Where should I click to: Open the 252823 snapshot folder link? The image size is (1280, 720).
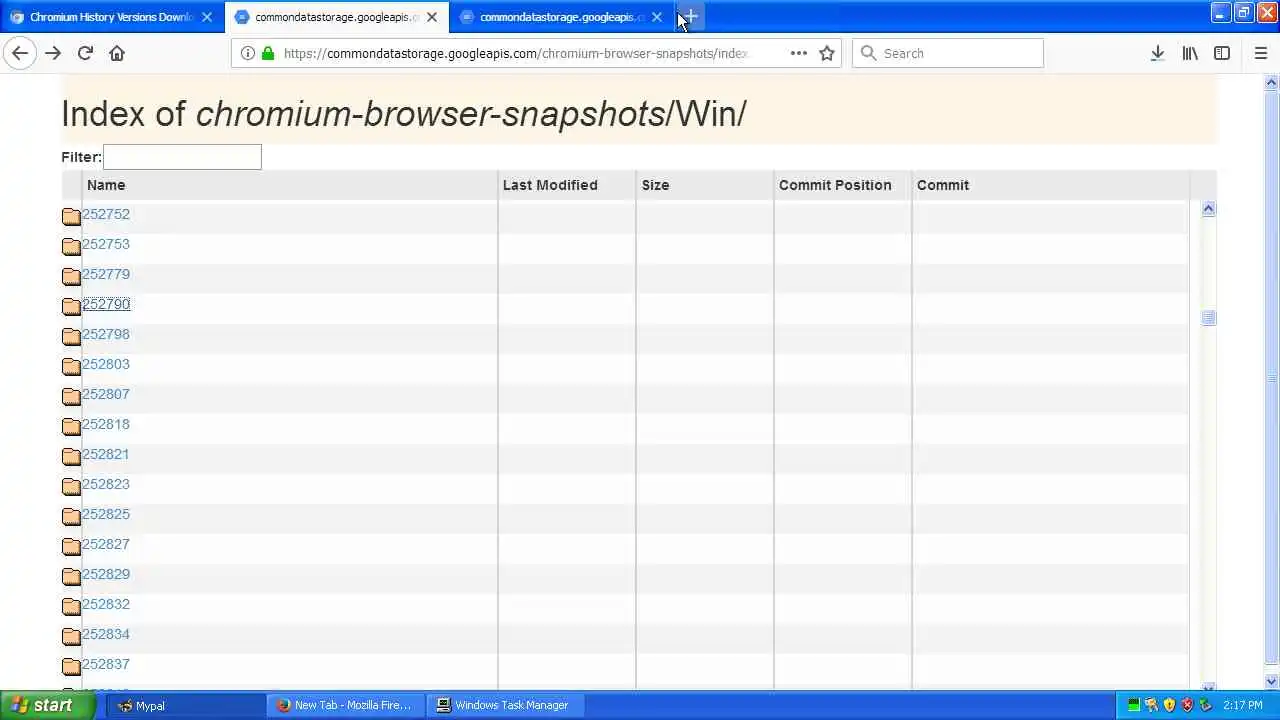click(106, 484)
